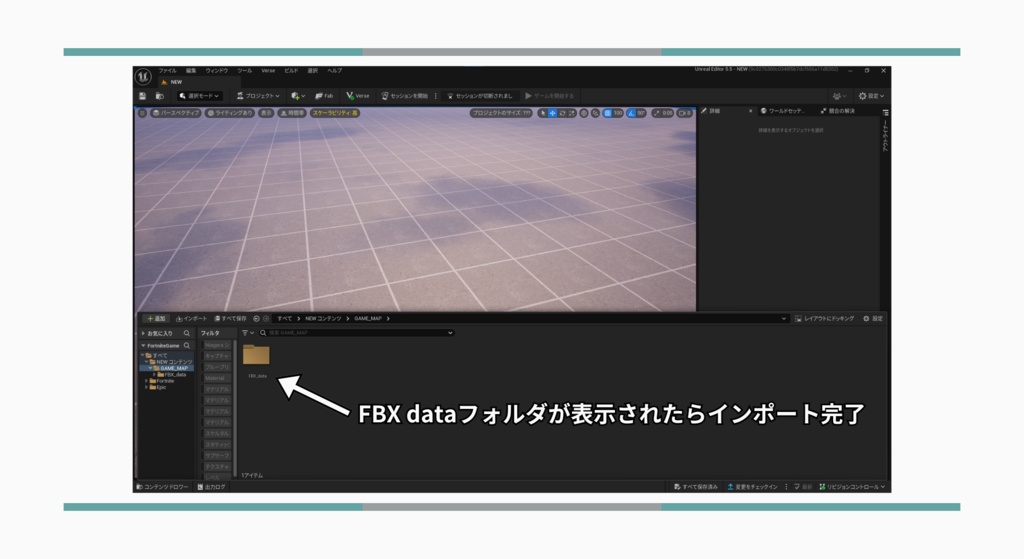This screenshot has width=1024, height=559.
Task: Click the GAME_MAP breadcrumb segment
Action: pyautogui.click(x=368, y=319)
